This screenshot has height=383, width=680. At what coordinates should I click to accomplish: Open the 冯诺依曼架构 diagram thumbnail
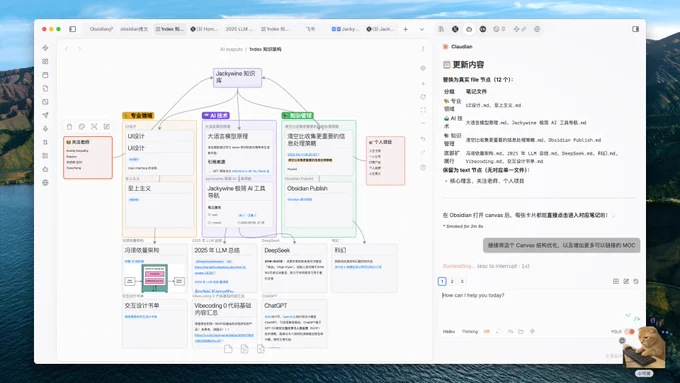tap(154, 278)
